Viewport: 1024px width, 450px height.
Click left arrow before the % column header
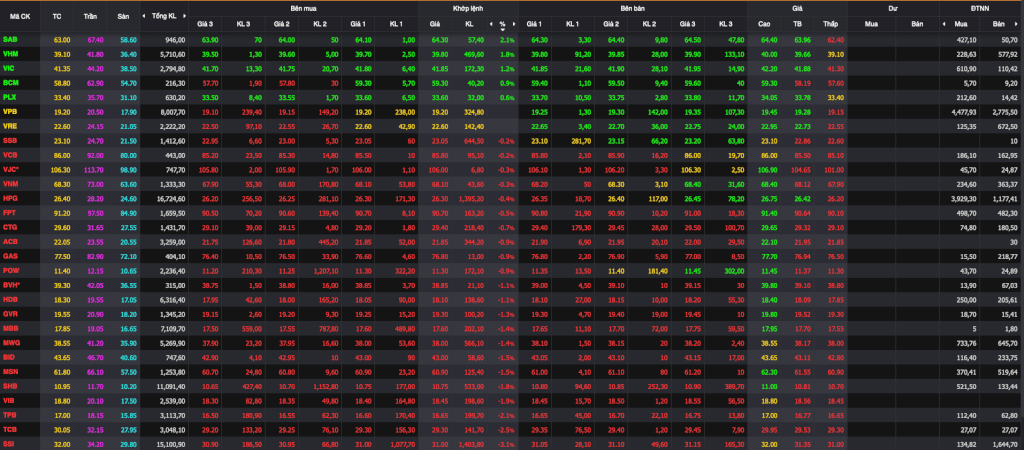(490, 24)
